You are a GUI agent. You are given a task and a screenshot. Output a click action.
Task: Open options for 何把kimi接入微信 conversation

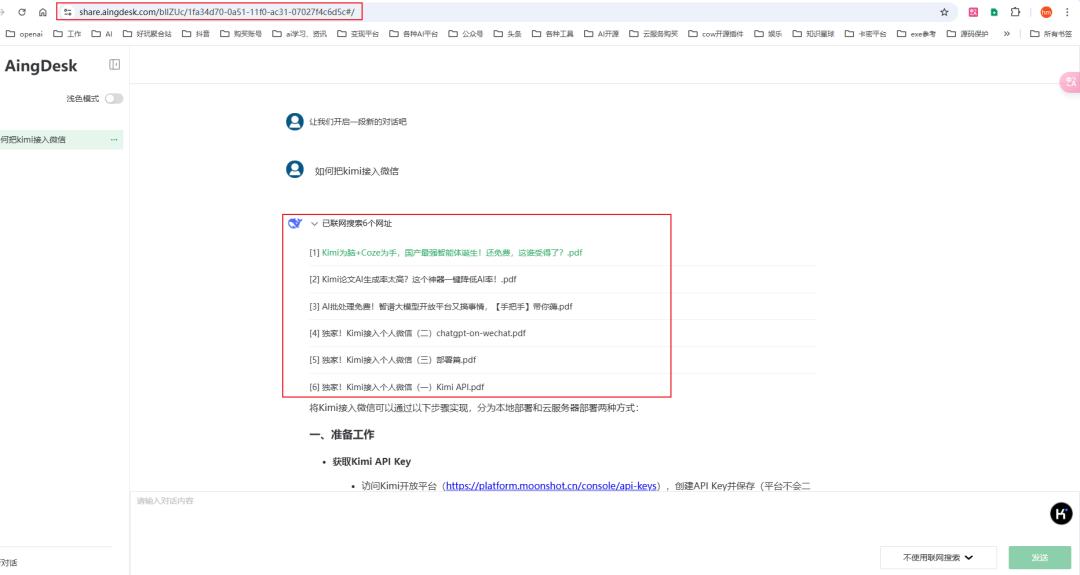[x=114, y=140]
